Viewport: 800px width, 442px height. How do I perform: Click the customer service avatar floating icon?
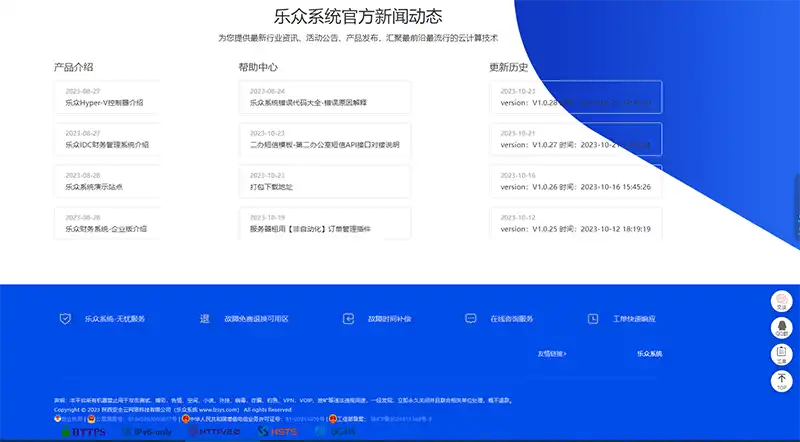pos(781,302)
